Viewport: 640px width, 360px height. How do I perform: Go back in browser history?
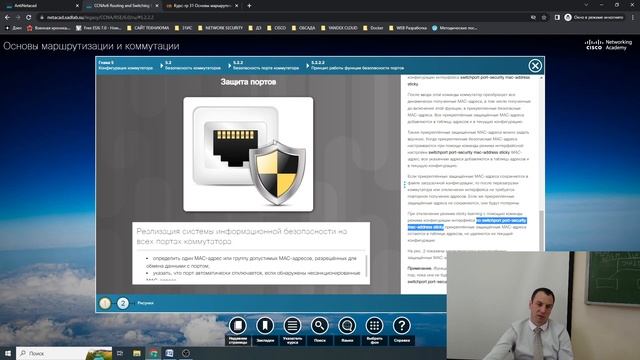[x=7, y=18]
